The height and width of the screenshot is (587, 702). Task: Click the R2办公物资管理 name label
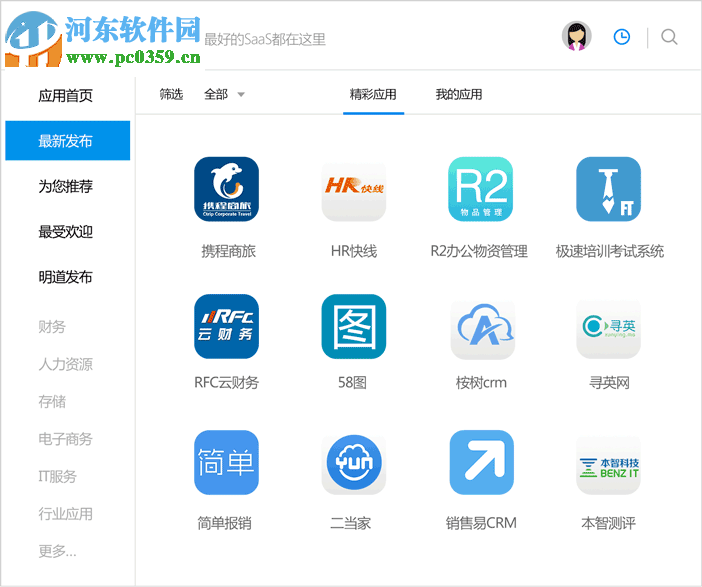coord(479,251)
